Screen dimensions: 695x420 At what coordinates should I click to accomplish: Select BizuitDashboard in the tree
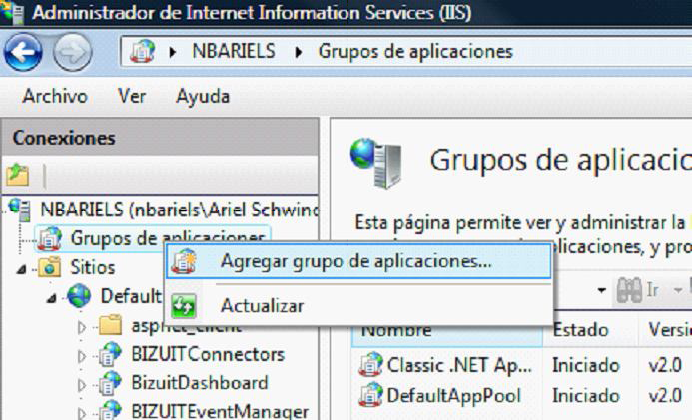(200, 383)
